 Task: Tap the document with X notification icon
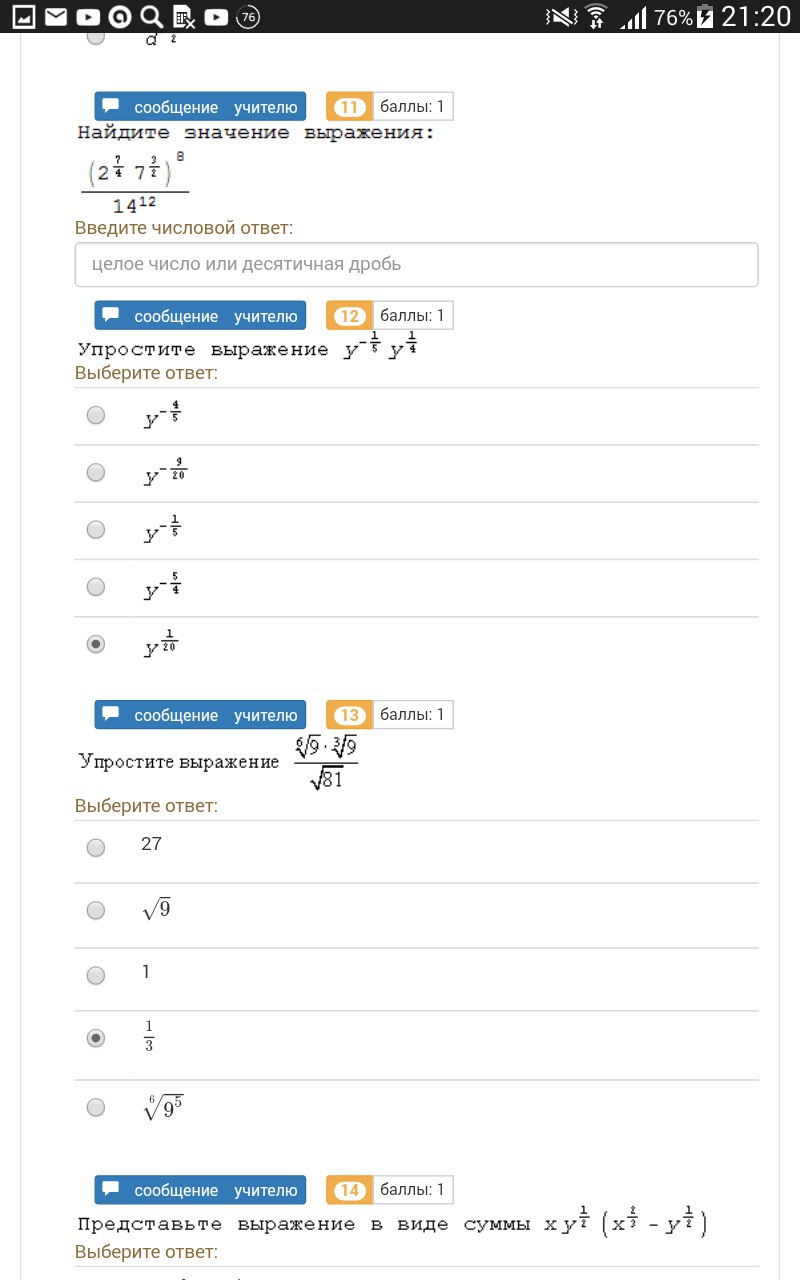tap(183, 16)
